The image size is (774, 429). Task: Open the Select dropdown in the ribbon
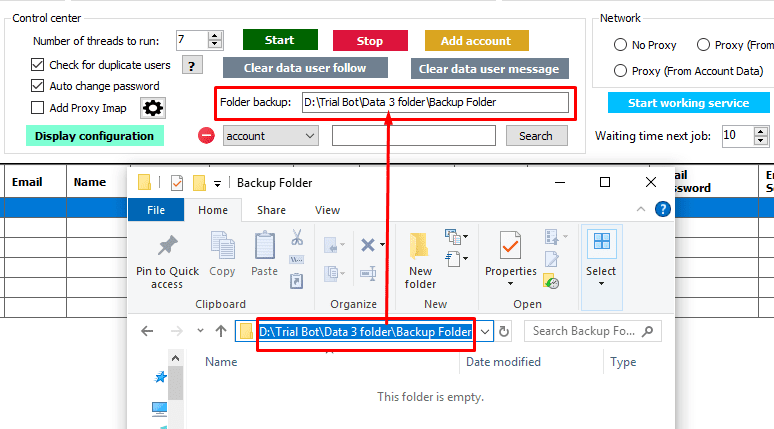coord(601,258)
